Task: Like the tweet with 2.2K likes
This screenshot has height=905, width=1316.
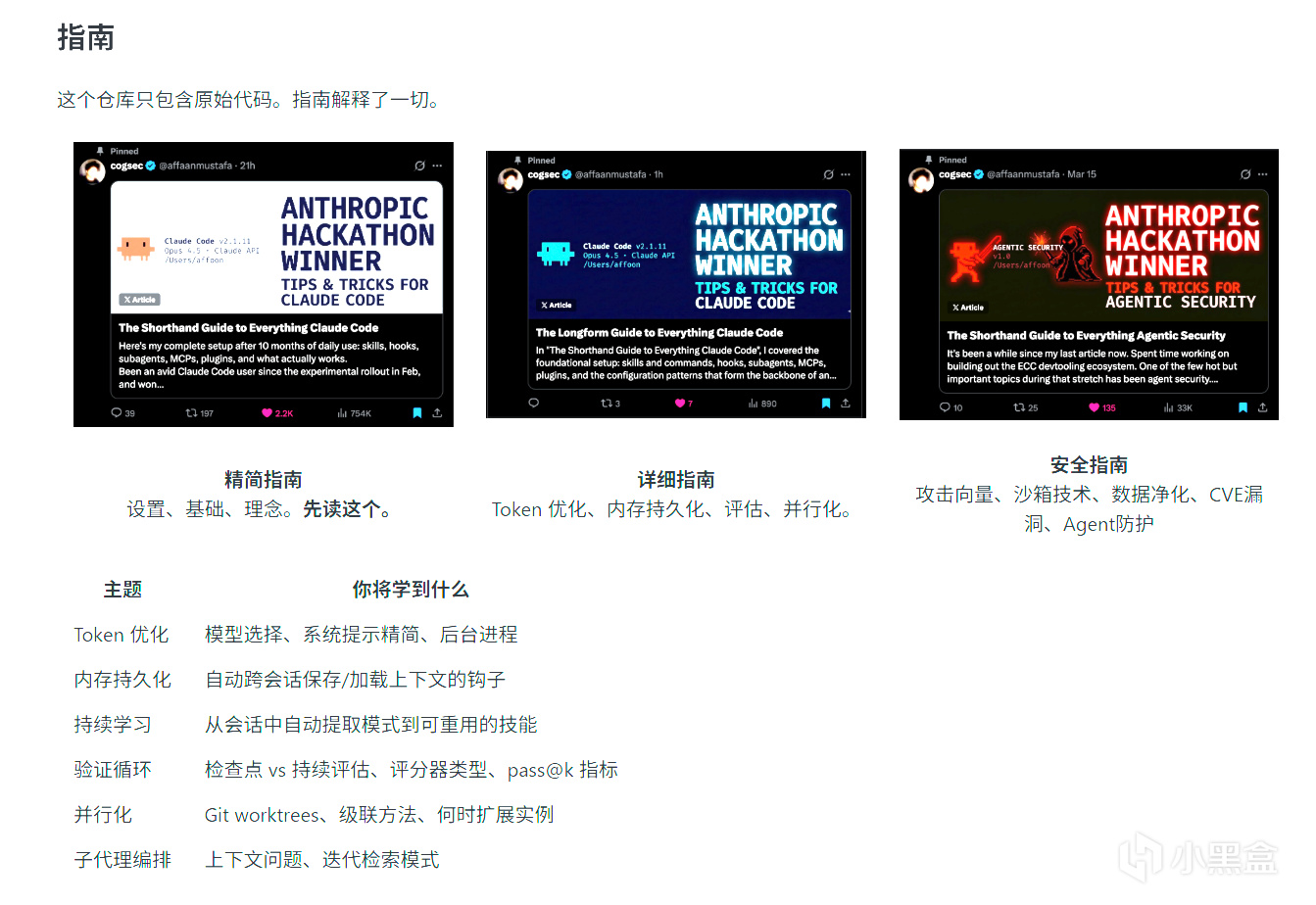Action: [x=267, y=413]
